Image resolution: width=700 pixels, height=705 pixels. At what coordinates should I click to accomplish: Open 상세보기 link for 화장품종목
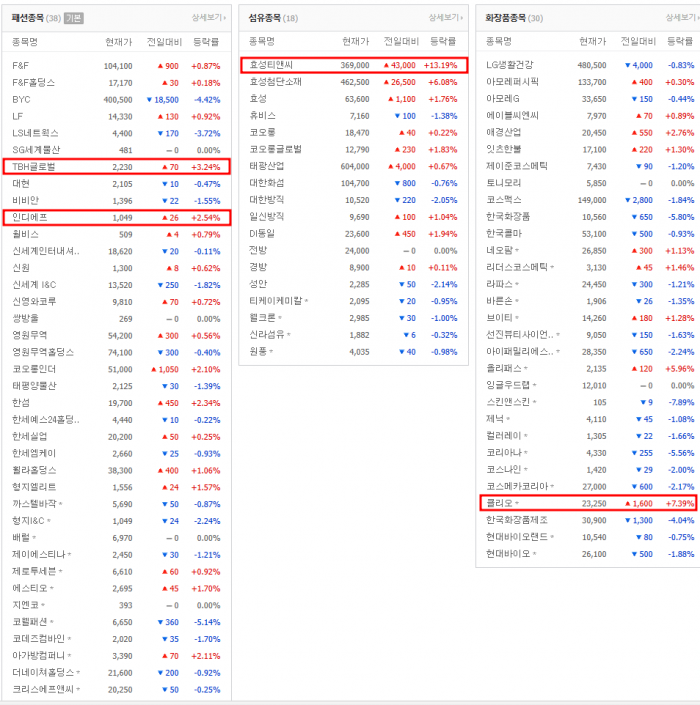tap(682, 18)
